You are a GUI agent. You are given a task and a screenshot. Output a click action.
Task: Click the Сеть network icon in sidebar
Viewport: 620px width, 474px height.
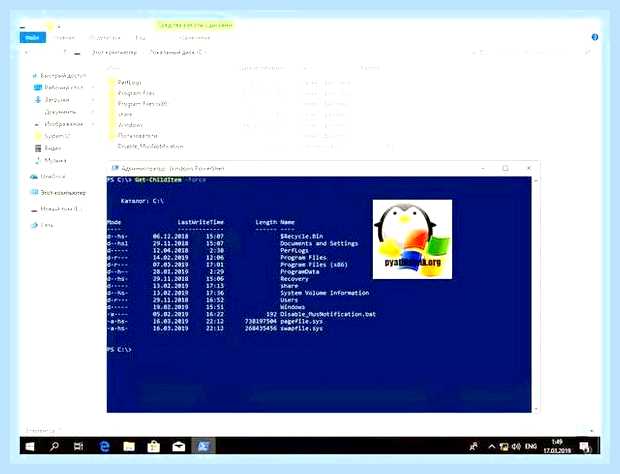[x=34, y=225]
